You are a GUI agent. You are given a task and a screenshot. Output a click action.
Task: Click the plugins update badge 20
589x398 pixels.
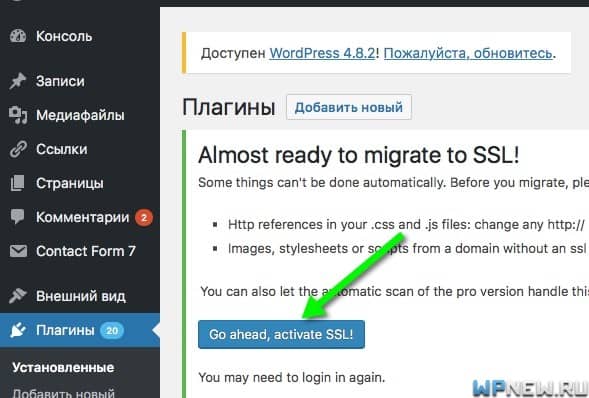(x=112, y=330)
